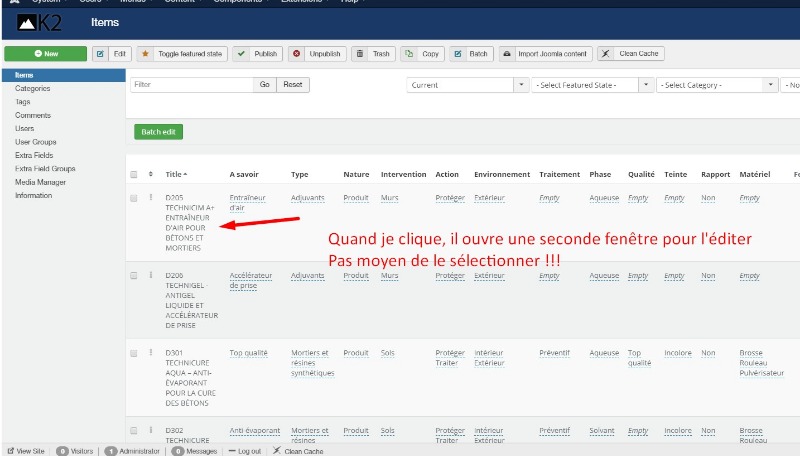
Task: Click View Site icon in status bar
Action: click(11, 451)
